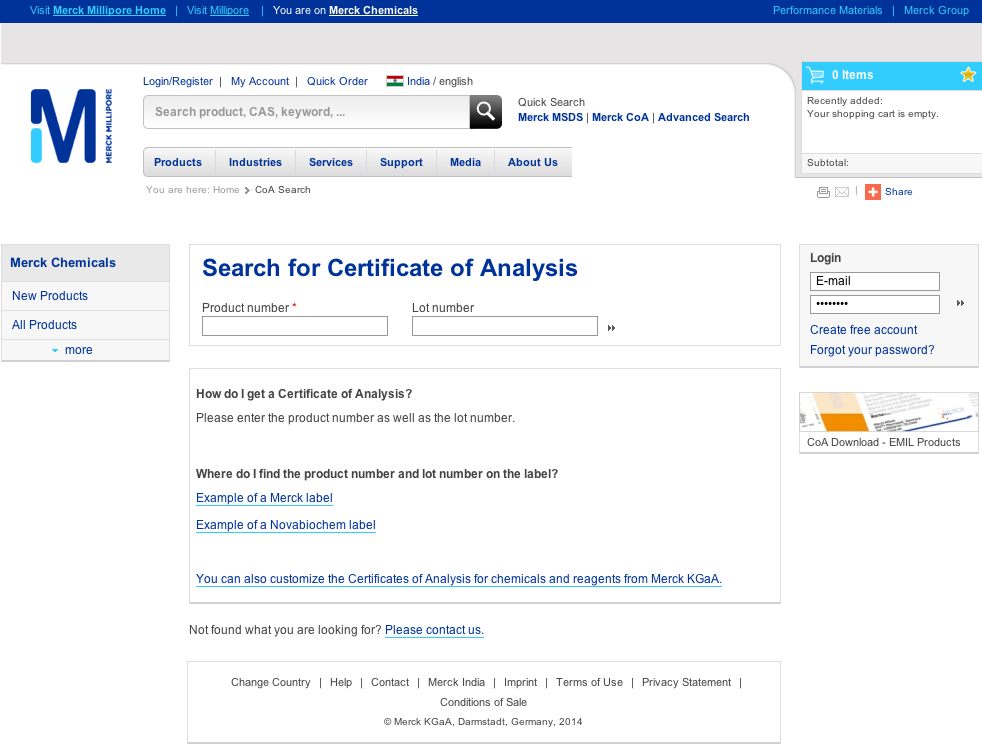The width and height of the screenshot is (982, 751).
Task: Open the Products menu
Action: (178, 162)
